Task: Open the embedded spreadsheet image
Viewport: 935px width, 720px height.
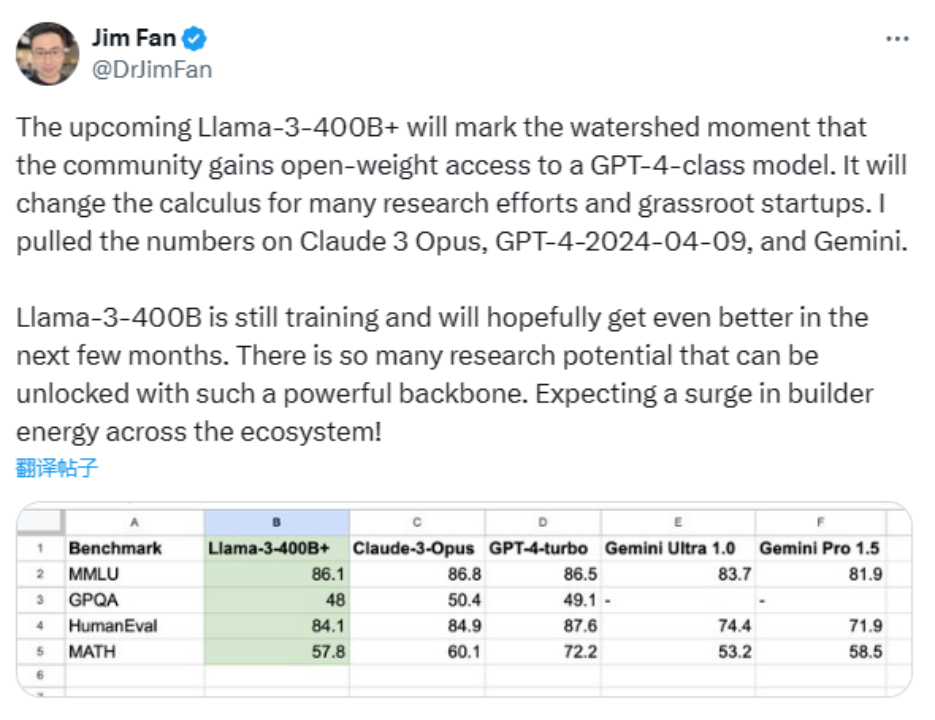Action: pyautogui.click(x=465, y=598)
